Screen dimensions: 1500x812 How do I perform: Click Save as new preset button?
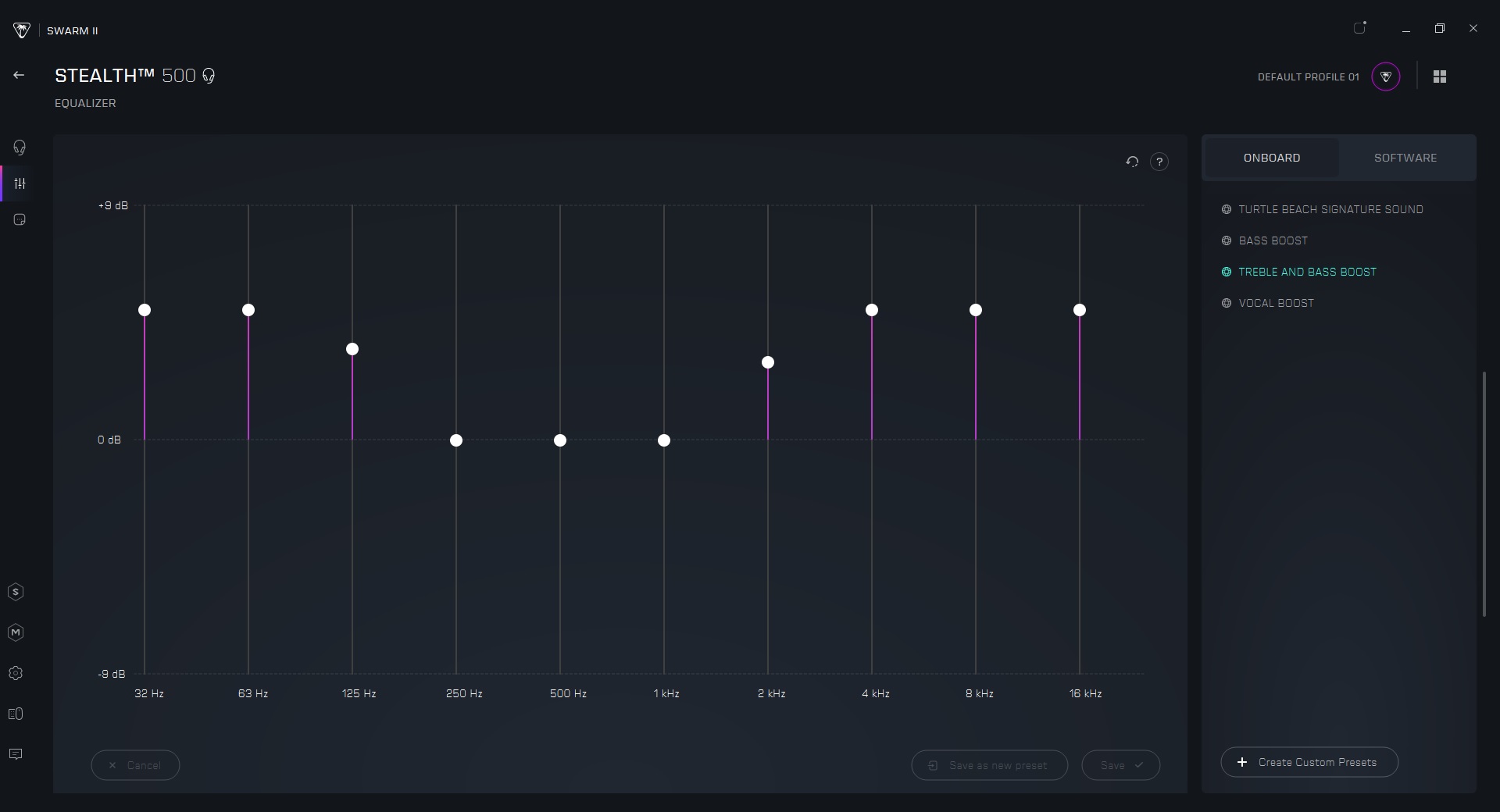(990, 765)
